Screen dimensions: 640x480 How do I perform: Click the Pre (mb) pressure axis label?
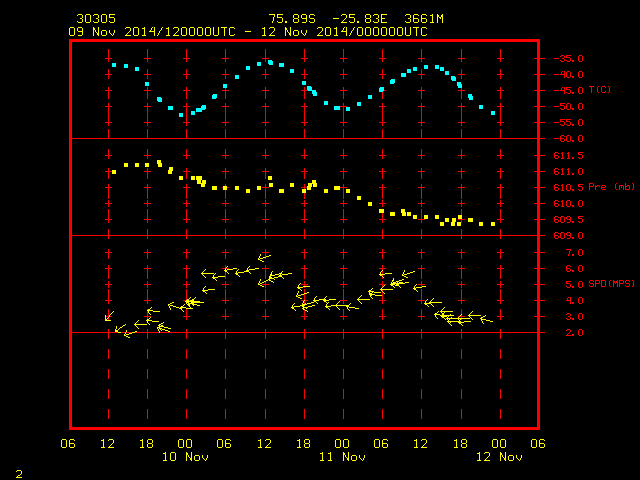pyautogui.click(x=611, y=187)
